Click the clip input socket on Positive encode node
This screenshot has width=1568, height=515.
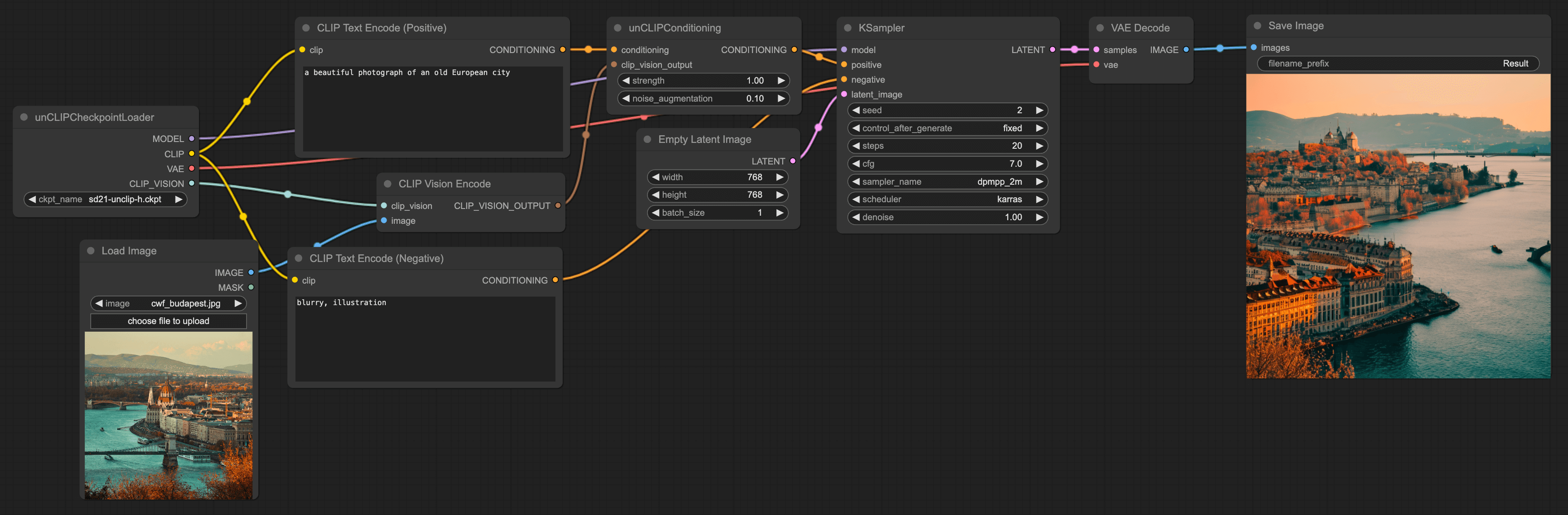click(303, 50)
